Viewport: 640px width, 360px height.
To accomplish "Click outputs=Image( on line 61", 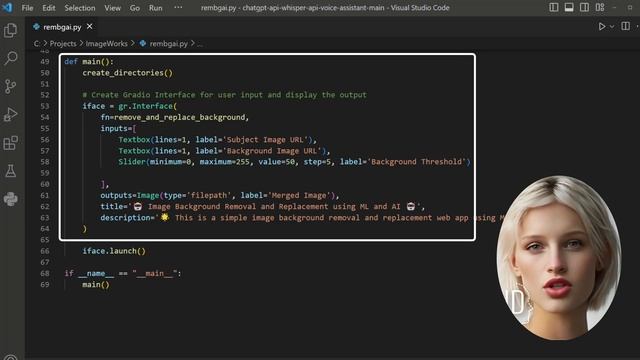I will pyautogui.click(x=132, y=195).
